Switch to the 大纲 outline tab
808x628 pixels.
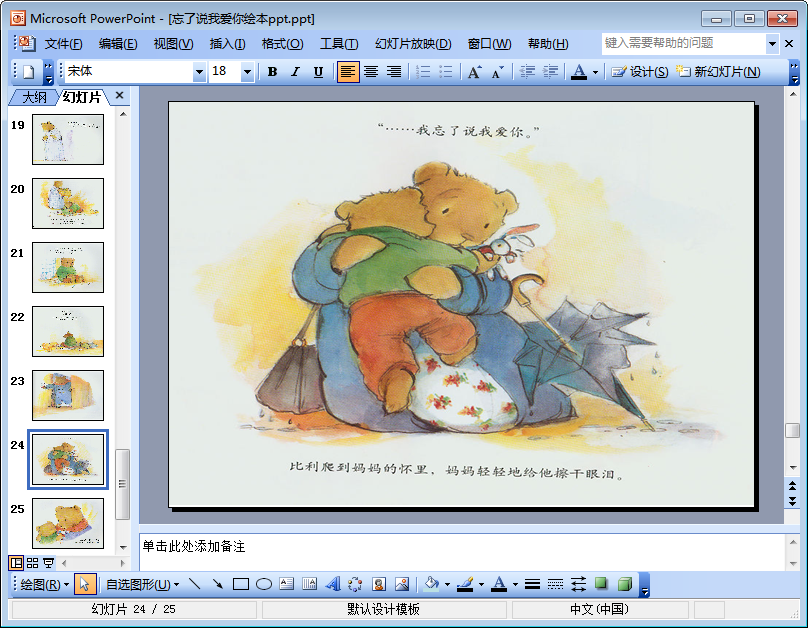[x=34, y=97]
